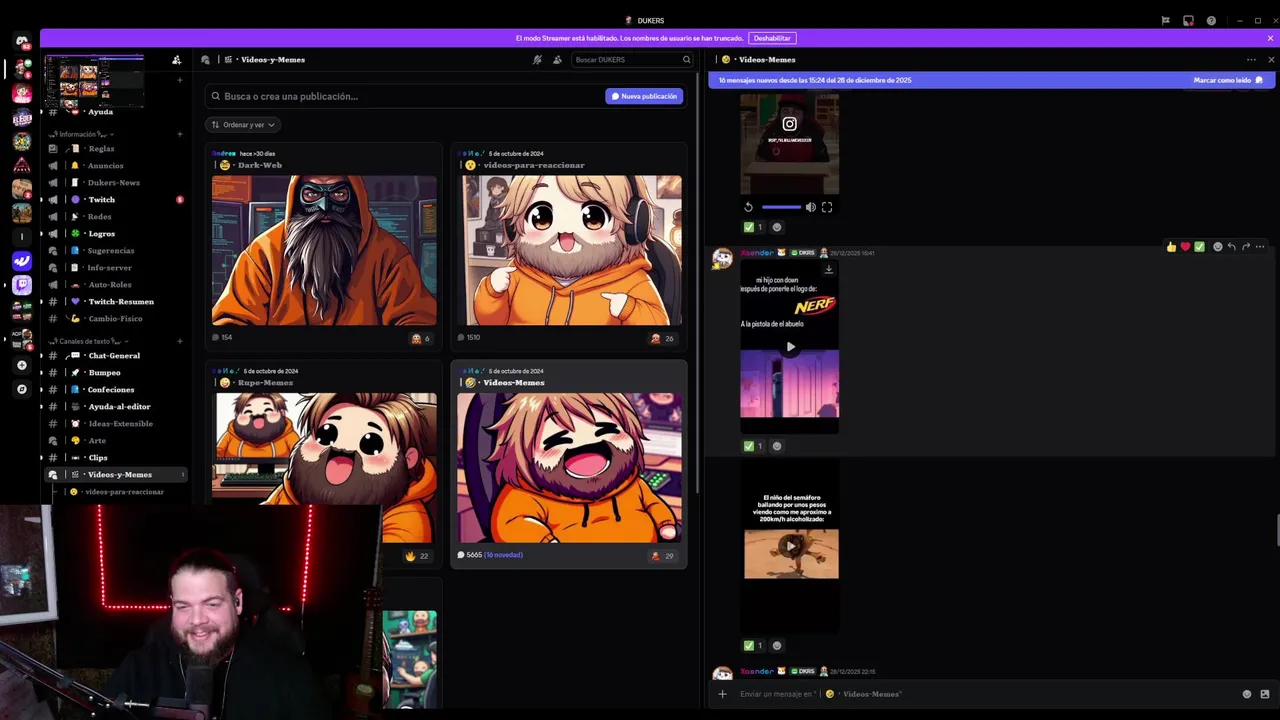
Task: Collapse the Información category
Action: (x=82, y=134)
